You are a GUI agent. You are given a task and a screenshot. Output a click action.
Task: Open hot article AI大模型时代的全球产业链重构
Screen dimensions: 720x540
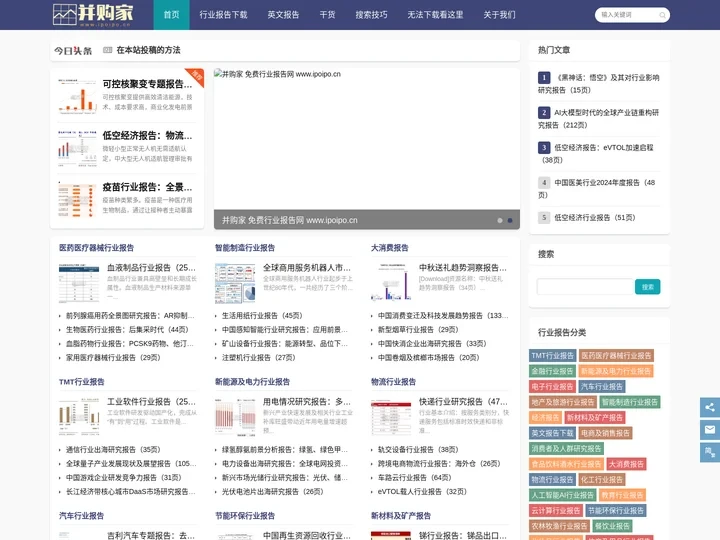[x=599, y=118]
